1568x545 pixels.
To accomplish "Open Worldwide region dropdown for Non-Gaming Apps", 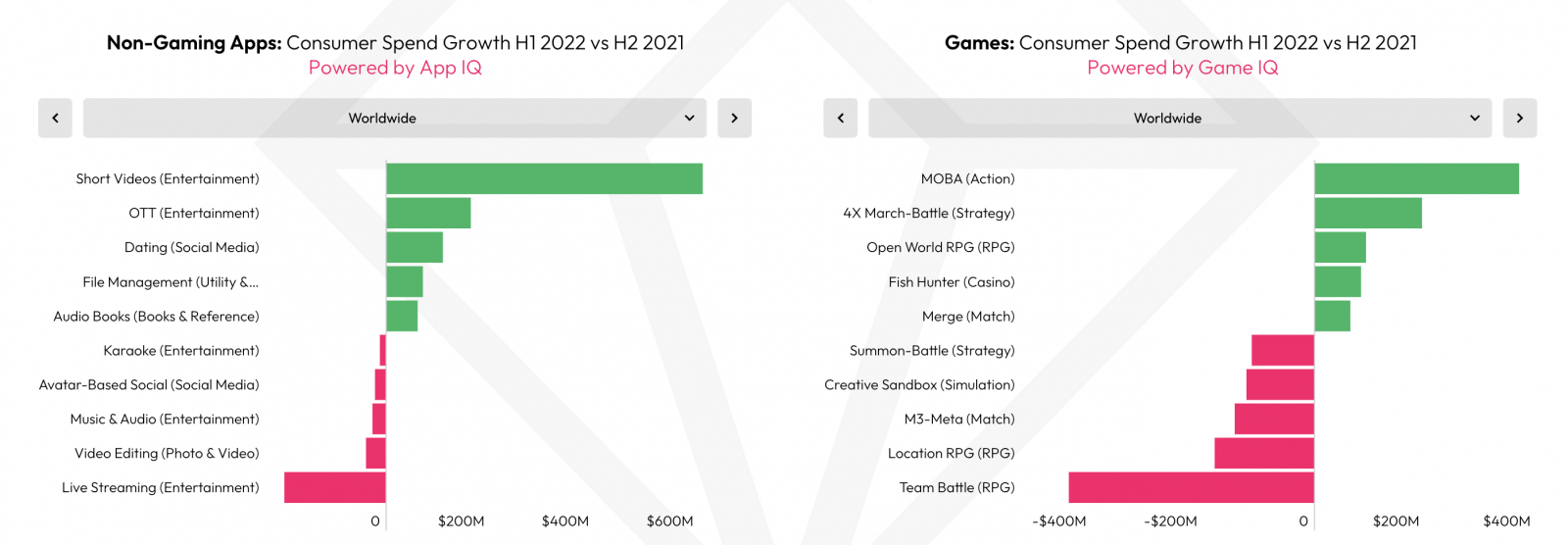I will coord(394,118).
